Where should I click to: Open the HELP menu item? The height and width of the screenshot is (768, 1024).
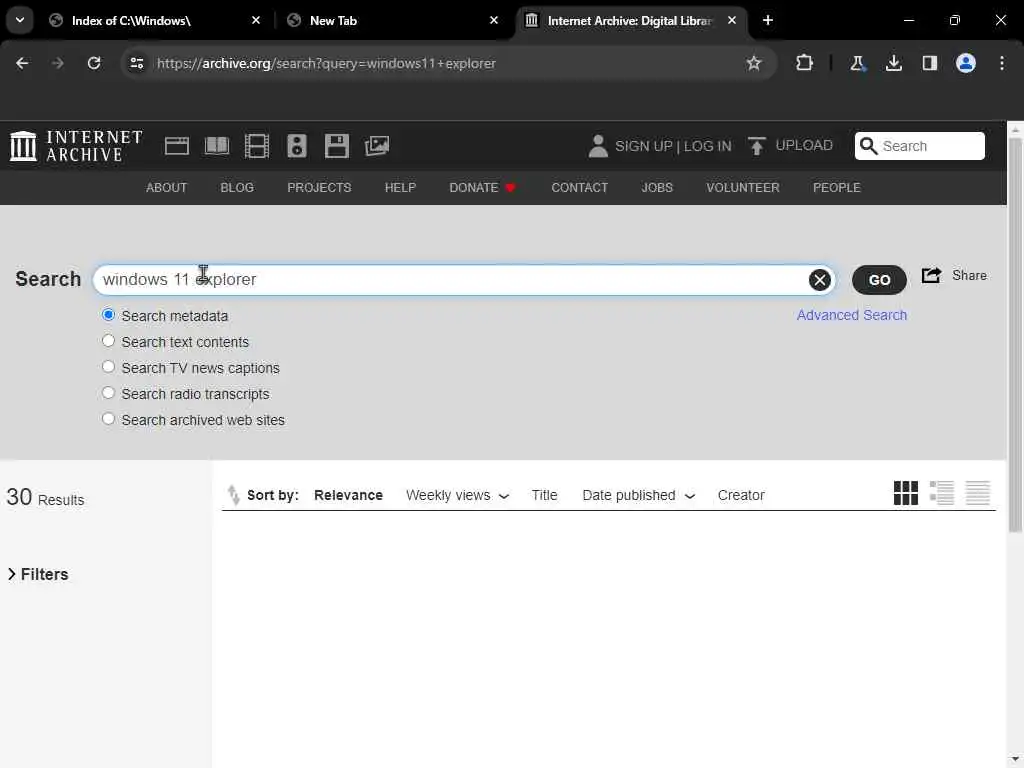point(400,187)
